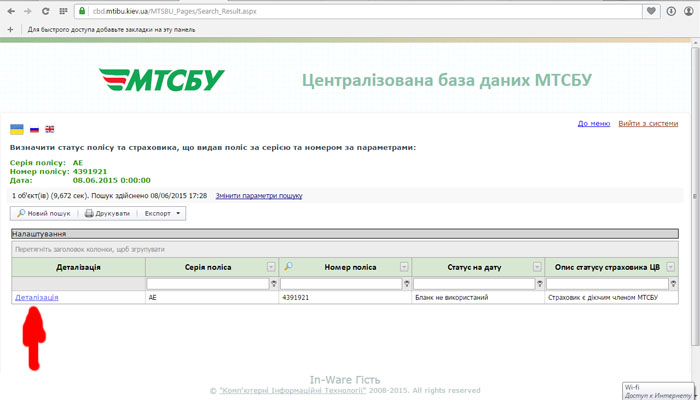Screen dimensions: 700x400
Task: Click Деталізація column header
Action: tap(79, 267)
